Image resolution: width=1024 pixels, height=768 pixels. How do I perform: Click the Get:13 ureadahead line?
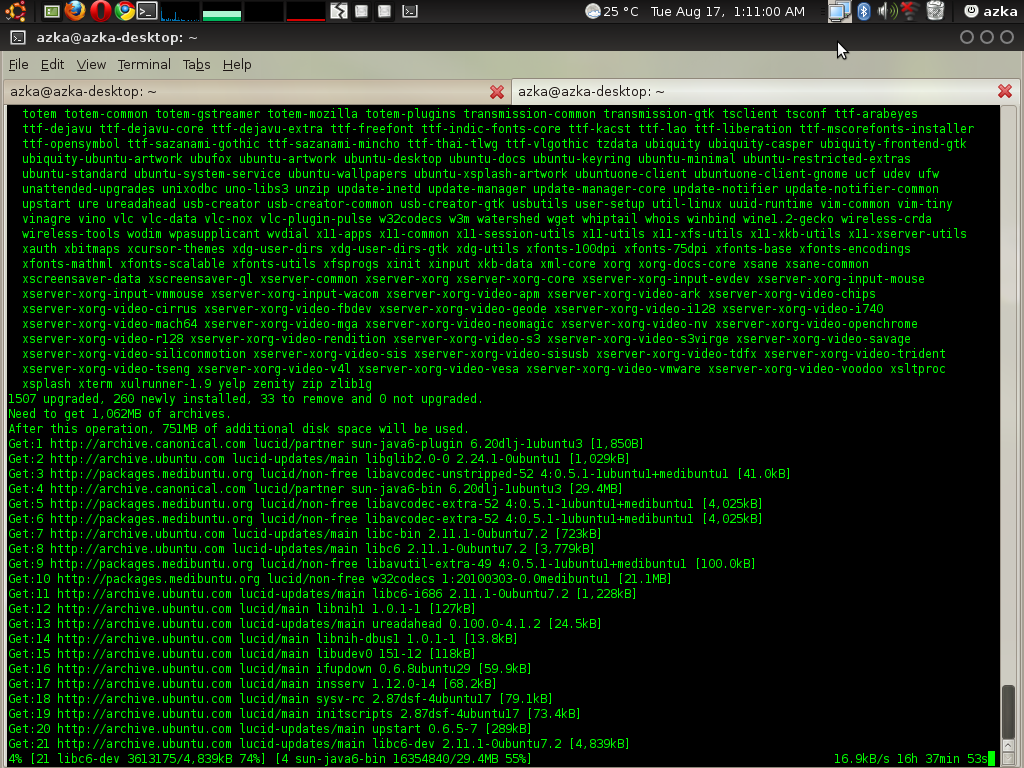(305, 624)
